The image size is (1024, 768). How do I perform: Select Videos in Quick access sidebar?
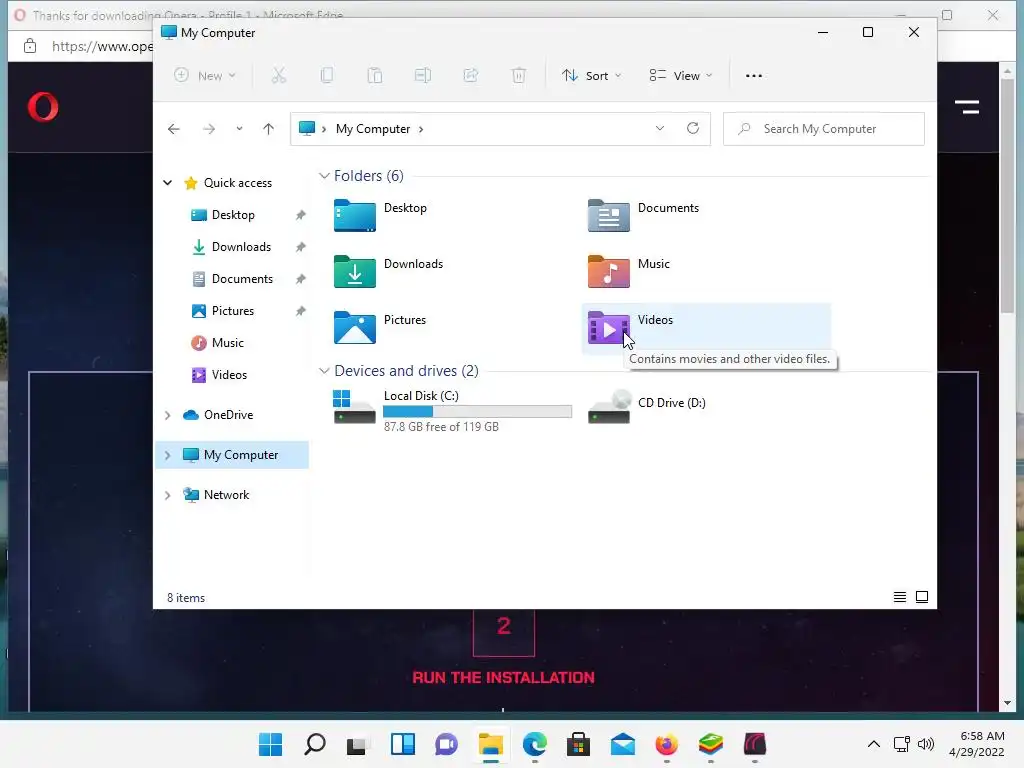pyautogui.click(x=229, y=375)
